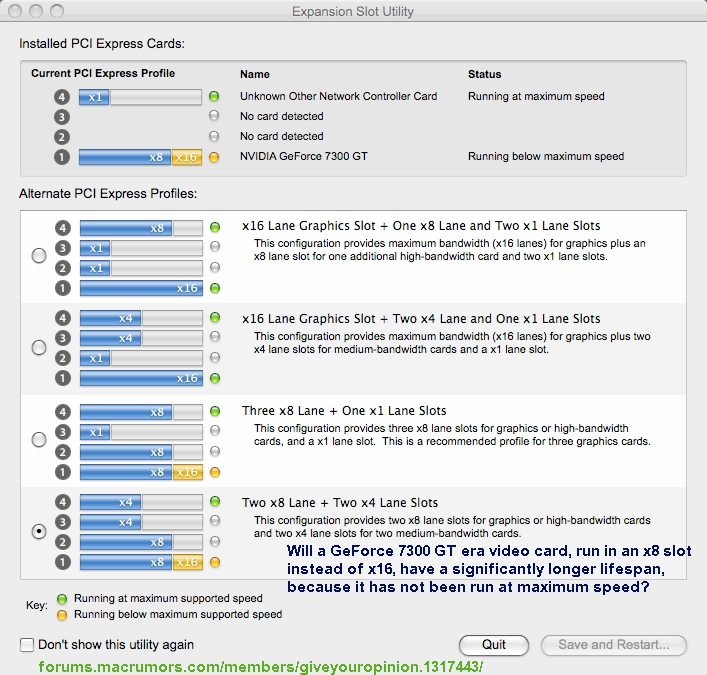Screen dimensions: 707x675
Task: Click Two x8 Lane + Two x4 Lane Slots title
Action: pos(340,502)
